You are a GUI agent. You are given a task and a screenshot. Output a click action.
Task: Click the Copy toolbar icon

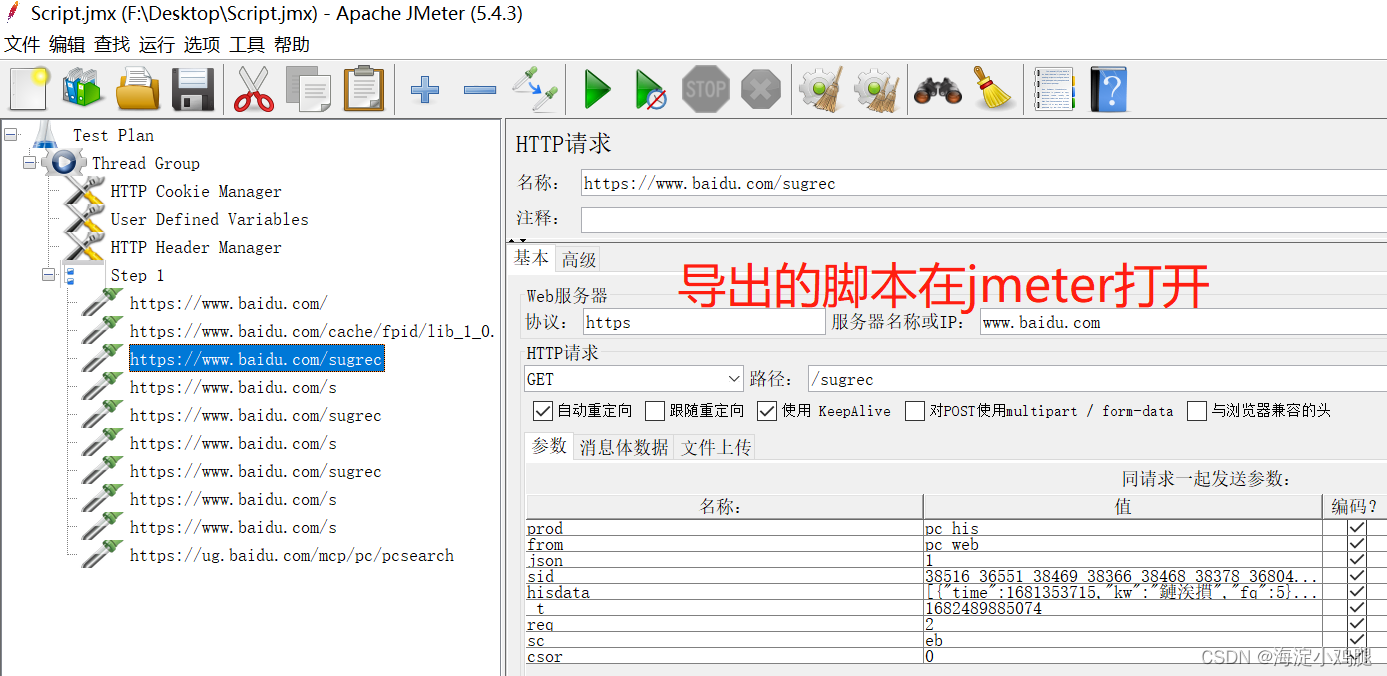click(309, 89)
